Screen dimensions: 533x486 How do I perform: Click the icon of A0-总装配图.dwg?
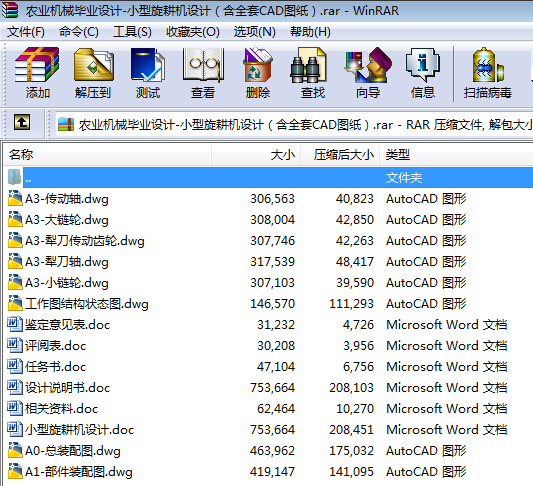(x=15, y=450)
